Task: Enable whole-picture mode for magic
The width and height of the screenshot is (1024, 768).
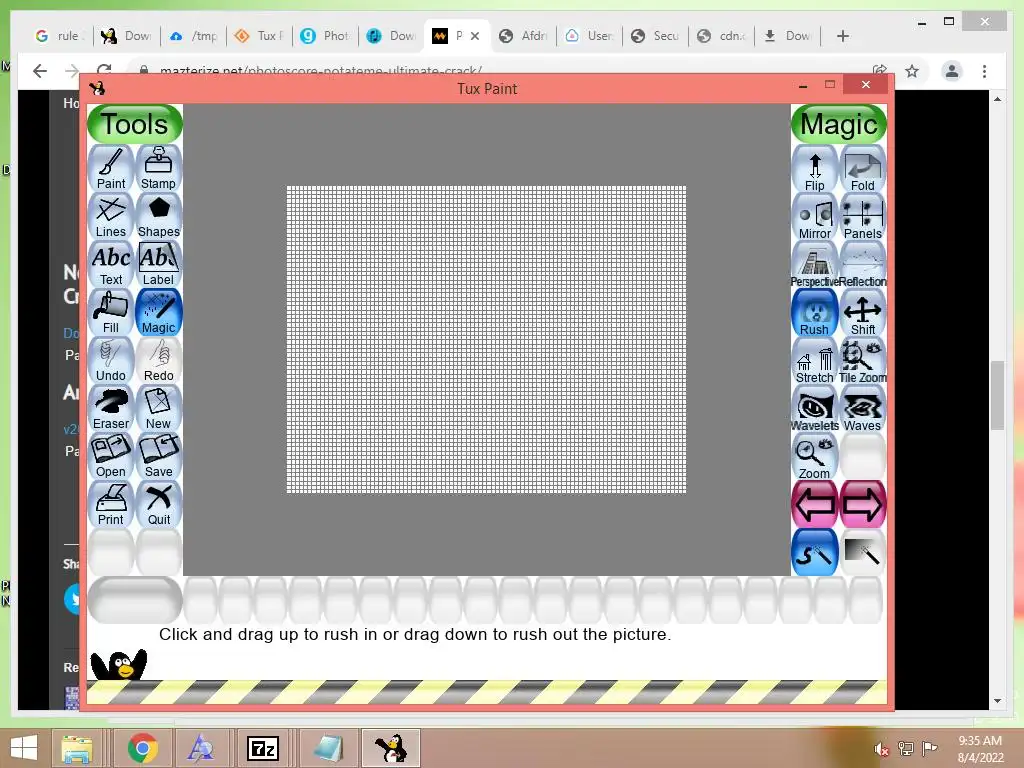Action: [863, 553]
